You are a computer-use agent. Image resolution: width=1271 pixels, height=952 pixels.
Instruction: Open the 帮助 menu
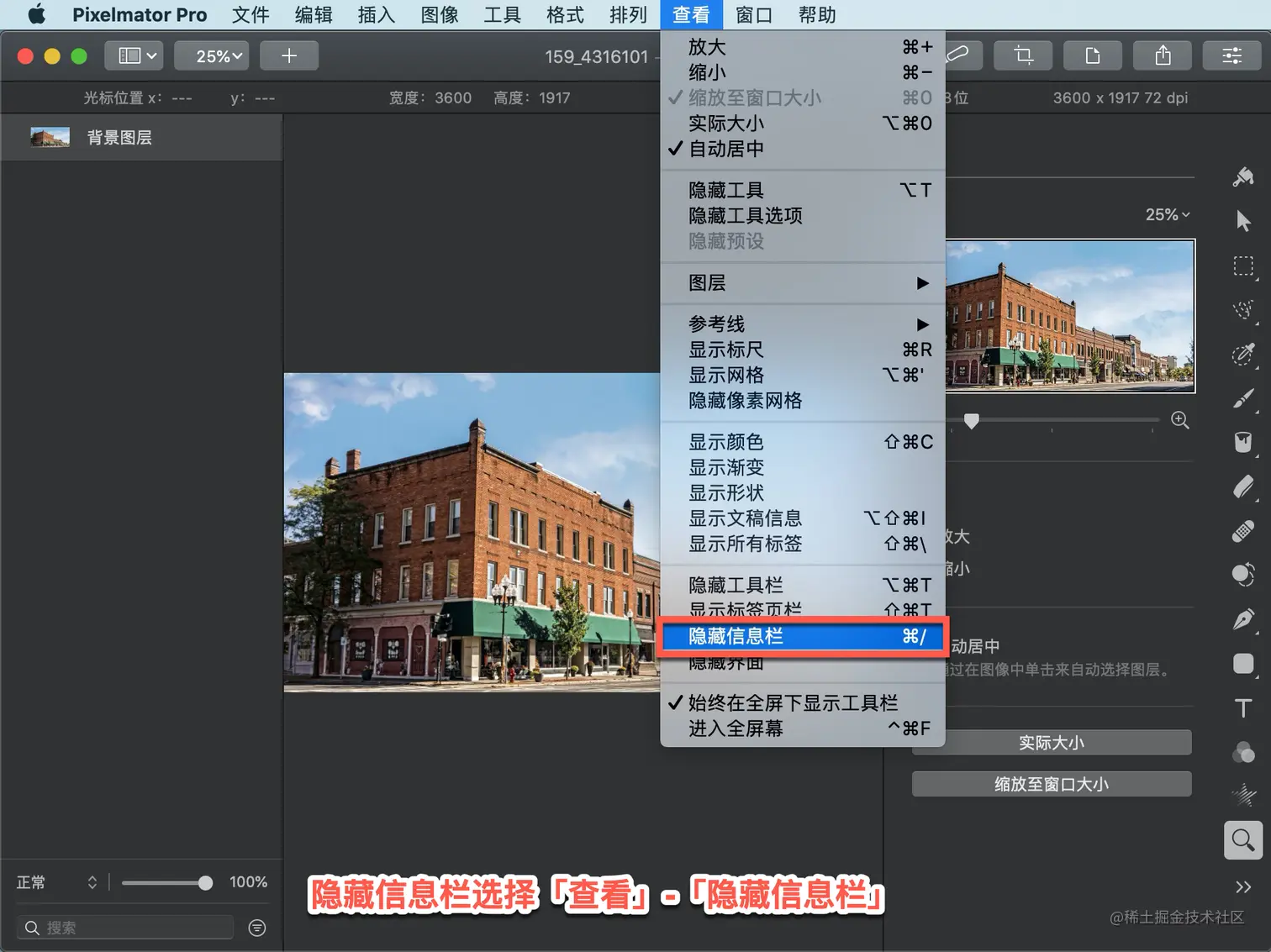coord(817,14)
